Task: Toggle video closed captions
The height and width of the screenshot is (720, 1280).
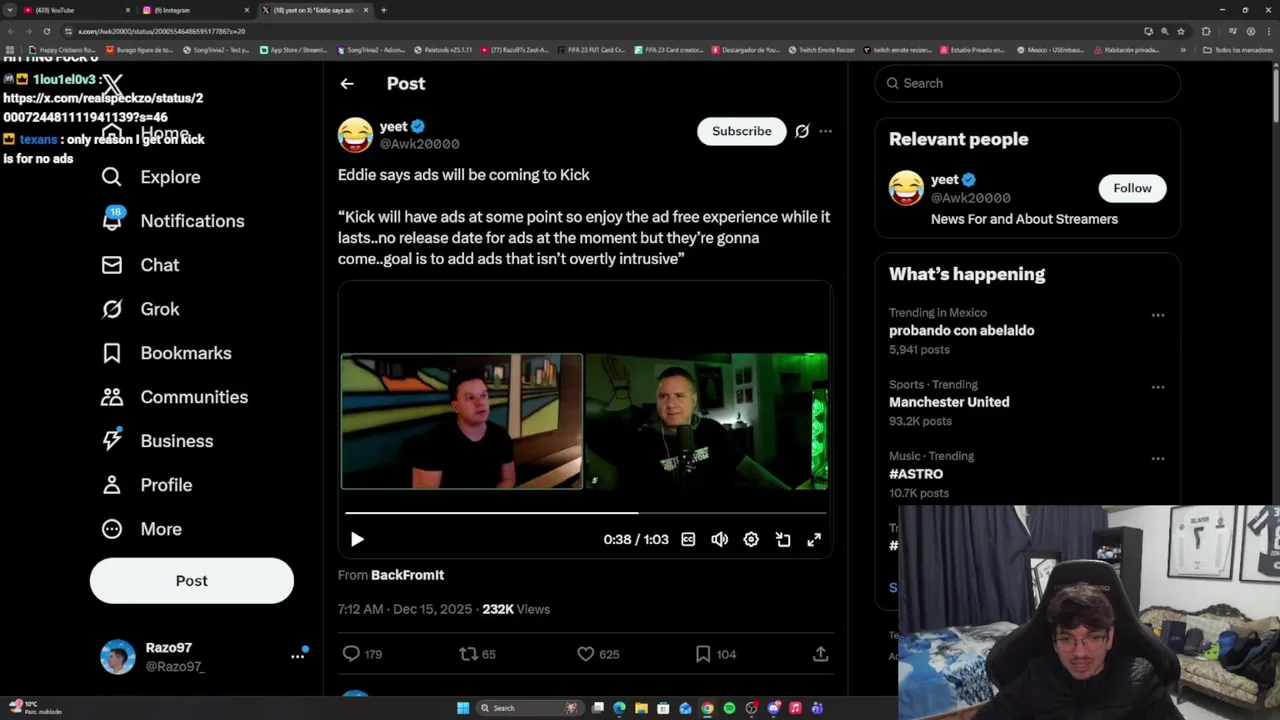Action: [688, 539]
